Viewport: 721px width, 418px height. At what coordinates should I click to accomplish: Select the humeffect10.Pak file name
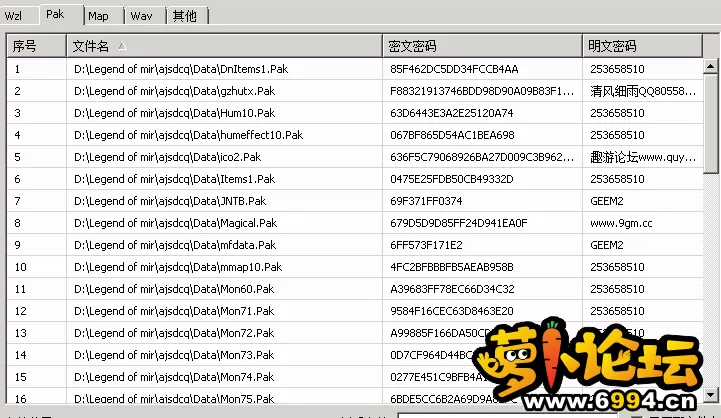click(x=189, y=135)
